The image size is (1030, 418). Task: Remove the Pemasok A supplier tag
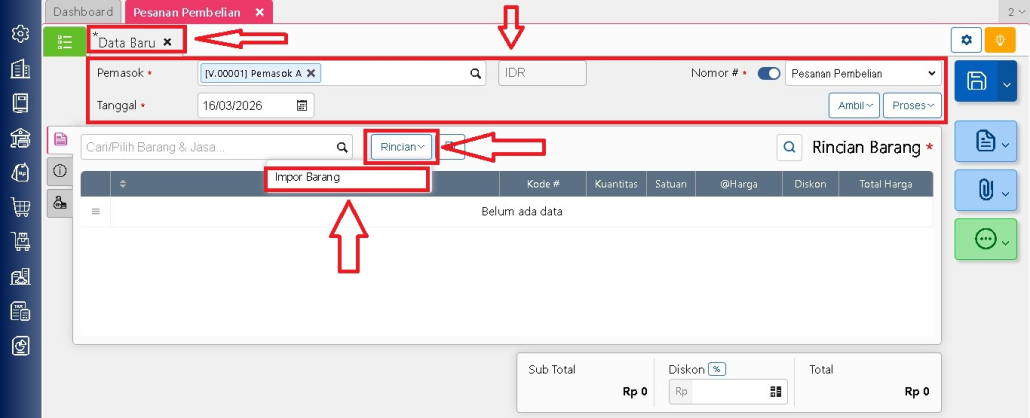[x=311, y=73]
